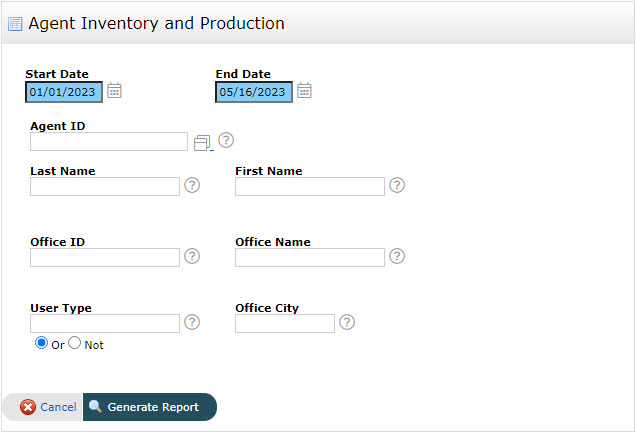Show help for Office ID field
This screenshot has width=636, height=433.
(192, 256)
